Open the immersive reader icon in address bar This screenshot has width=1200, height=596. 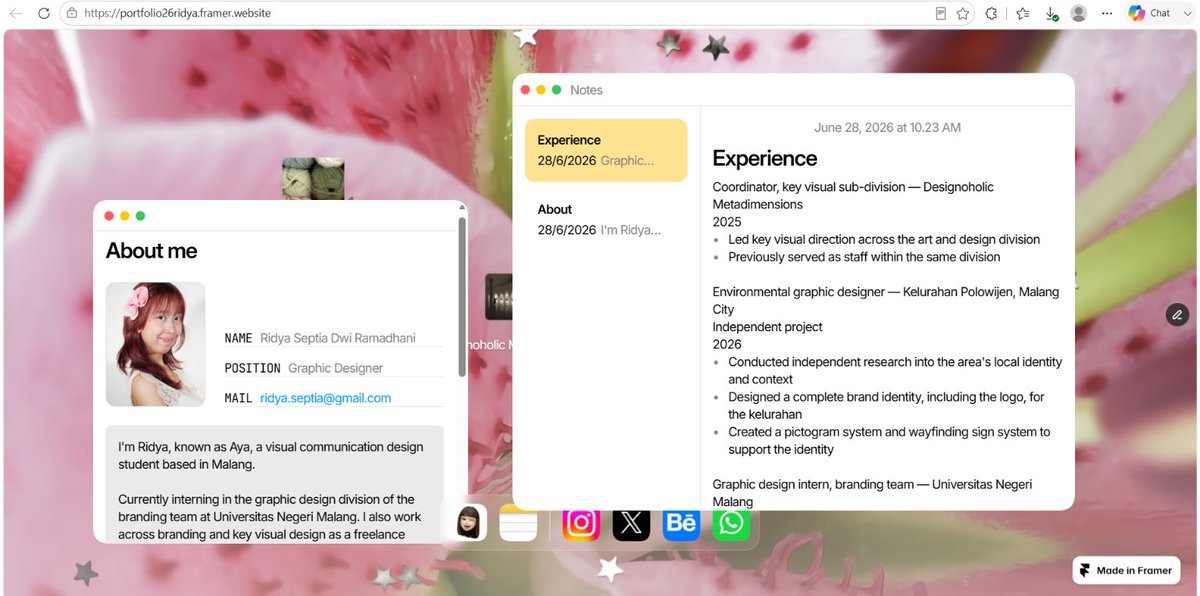940,14
